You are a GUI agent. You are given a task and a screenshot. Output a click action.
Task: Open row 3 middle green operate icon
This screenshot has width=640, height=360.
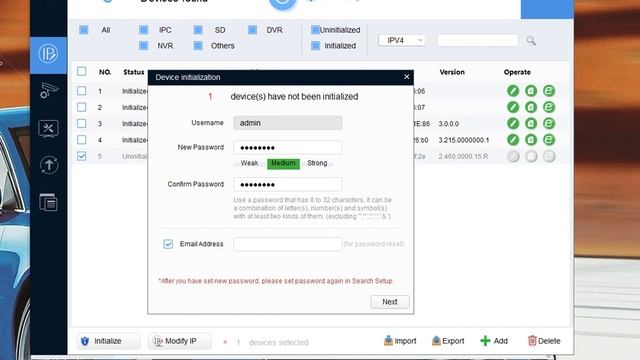click(531, 123)
